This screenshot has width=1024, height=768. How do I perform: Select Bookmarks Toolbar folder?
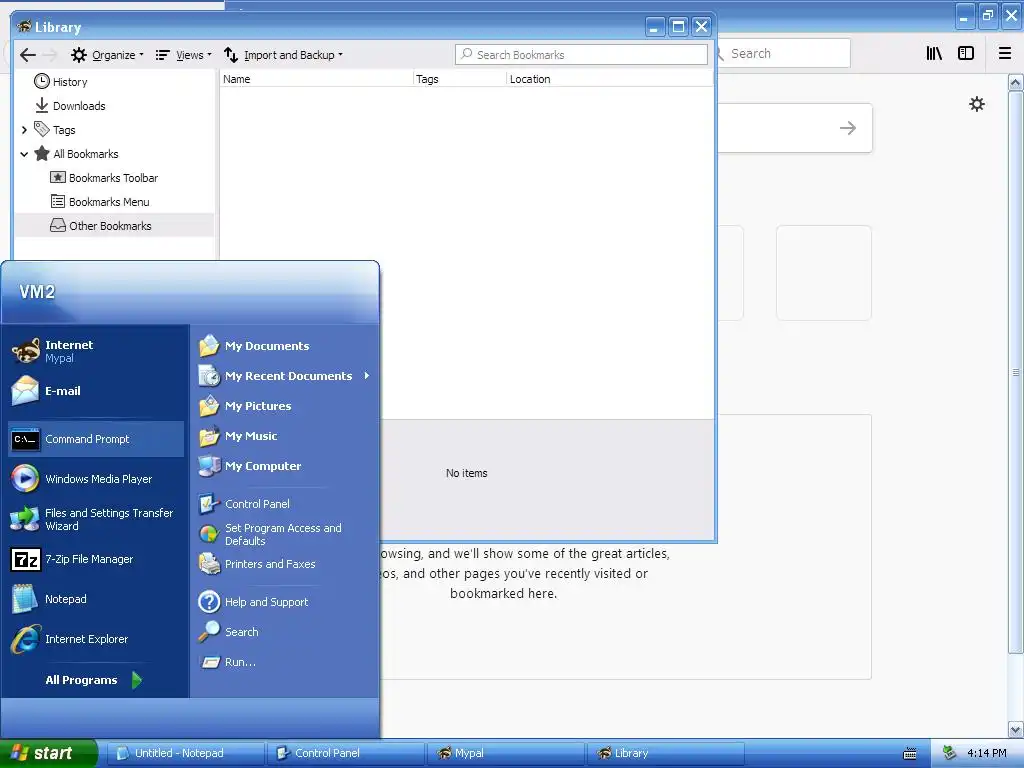coord(104,178)
